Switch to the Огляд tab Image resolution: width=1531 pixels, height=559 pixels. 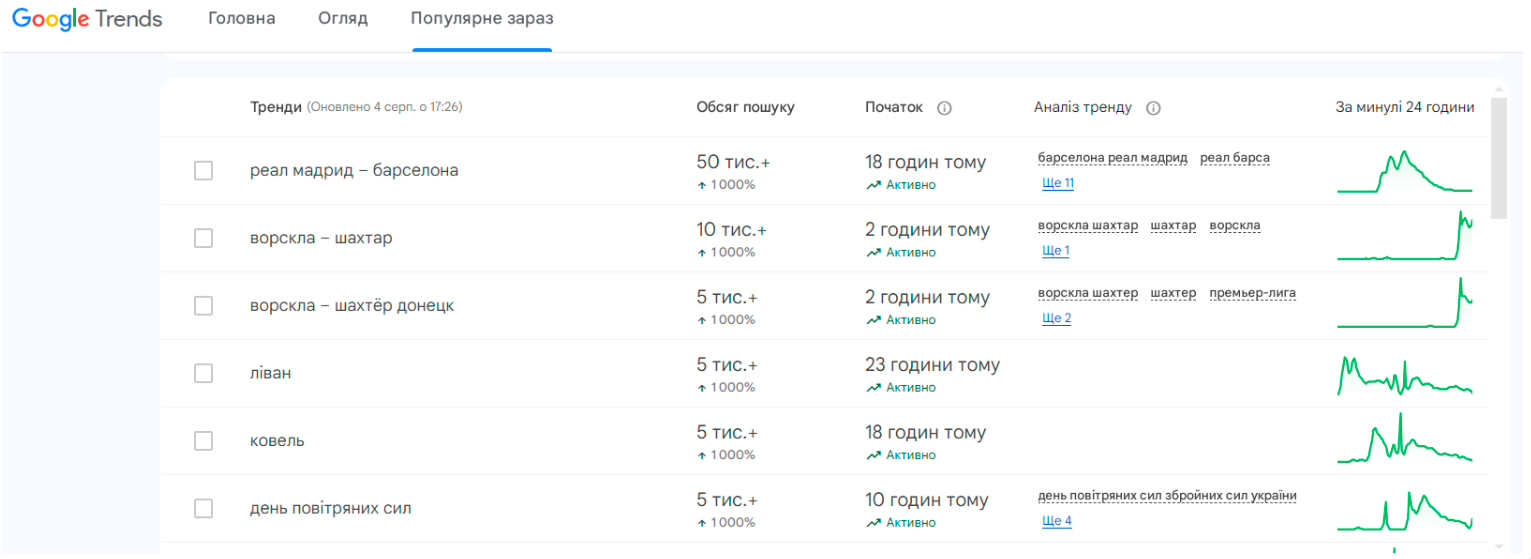(x=343, y=19)
